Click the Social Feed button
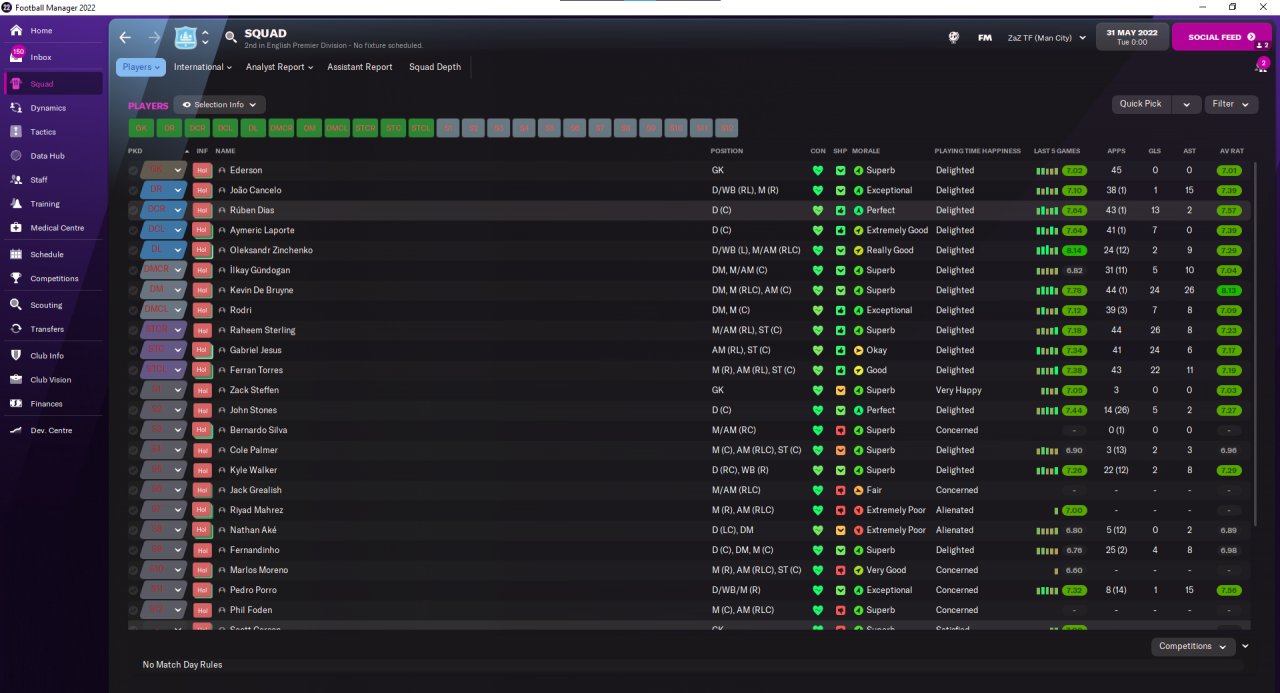The width and height of the screenshot is (1280, 693). pos(1222,37)
